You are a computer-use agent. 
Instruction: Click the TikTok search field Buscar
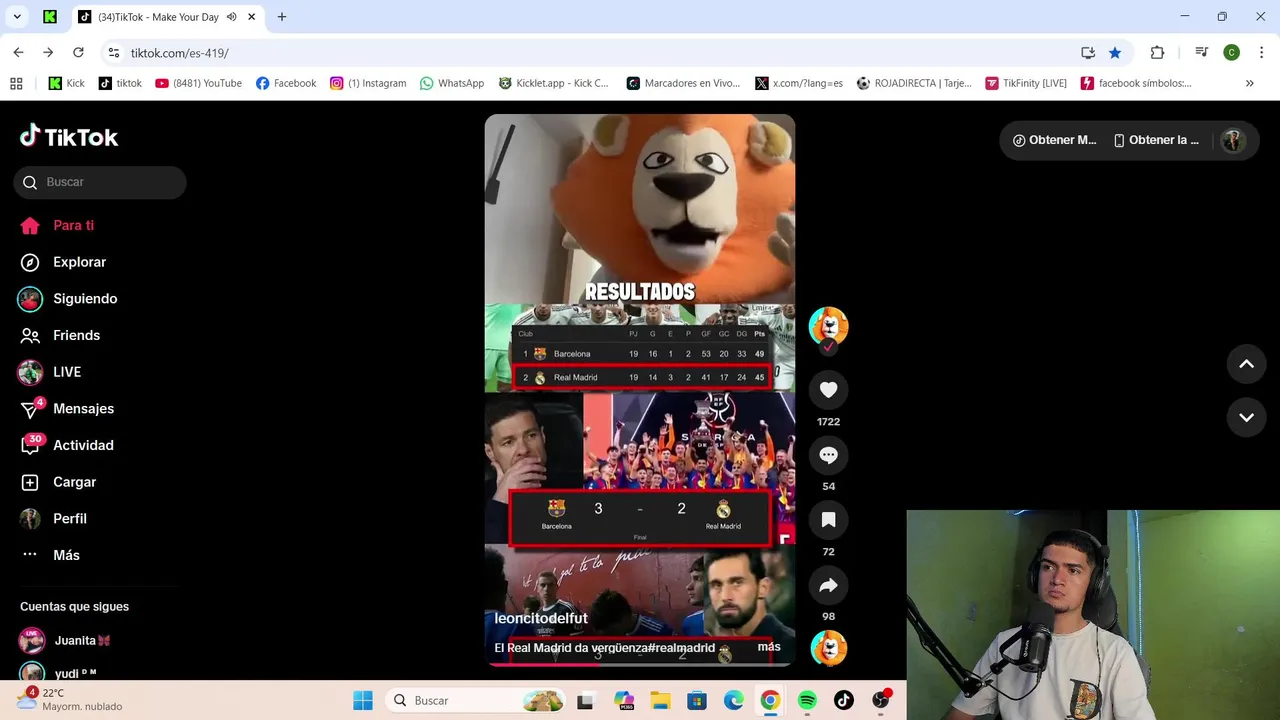[x=100, y=182]
